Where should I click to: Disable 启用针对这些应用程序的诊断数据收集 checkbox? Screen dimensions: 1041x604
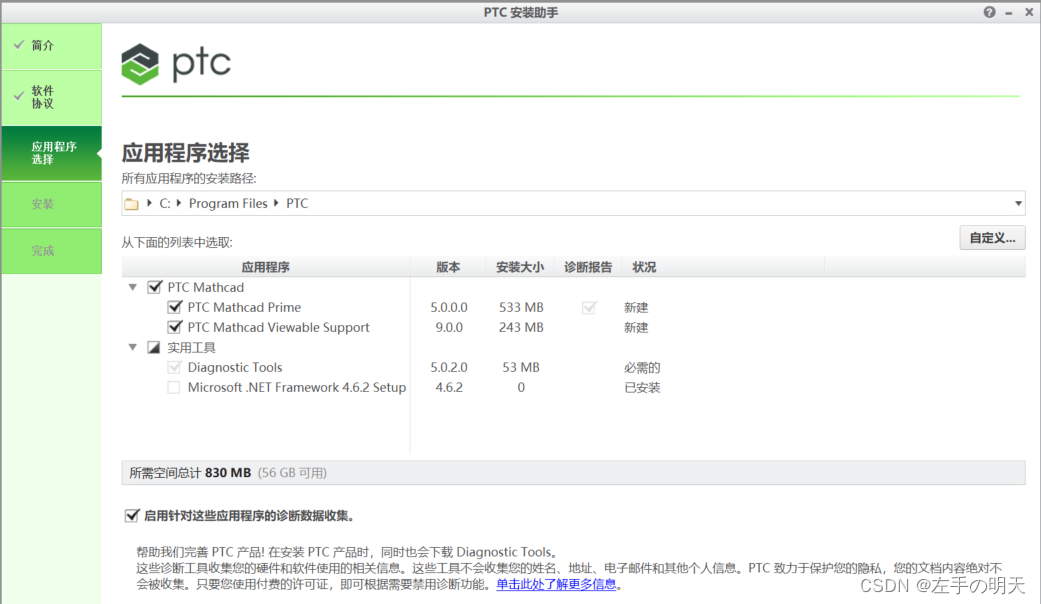pos(131,516)
